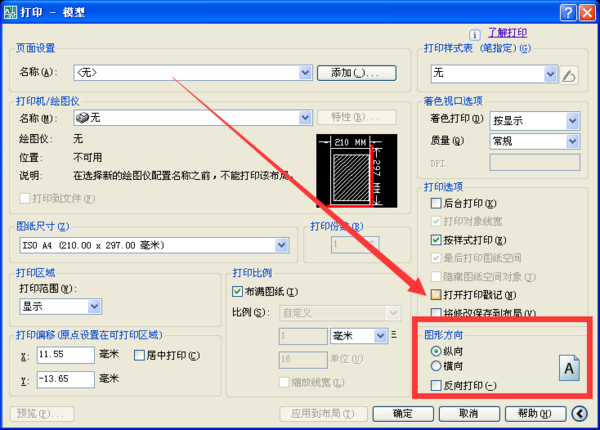Click the 取消 button
This screenshot has height=430, width=600.
click(x=469, y=414)
